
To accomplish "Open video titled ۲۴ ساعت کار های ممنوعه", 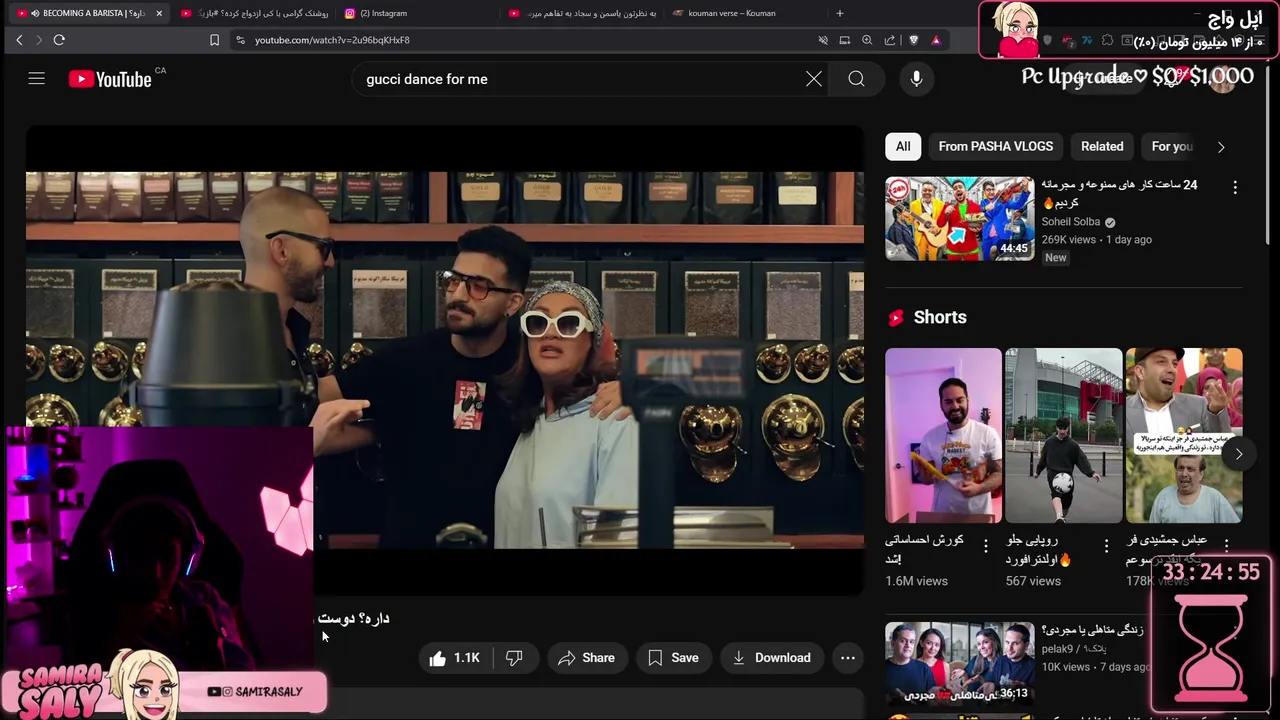I will coord(1119,193).
